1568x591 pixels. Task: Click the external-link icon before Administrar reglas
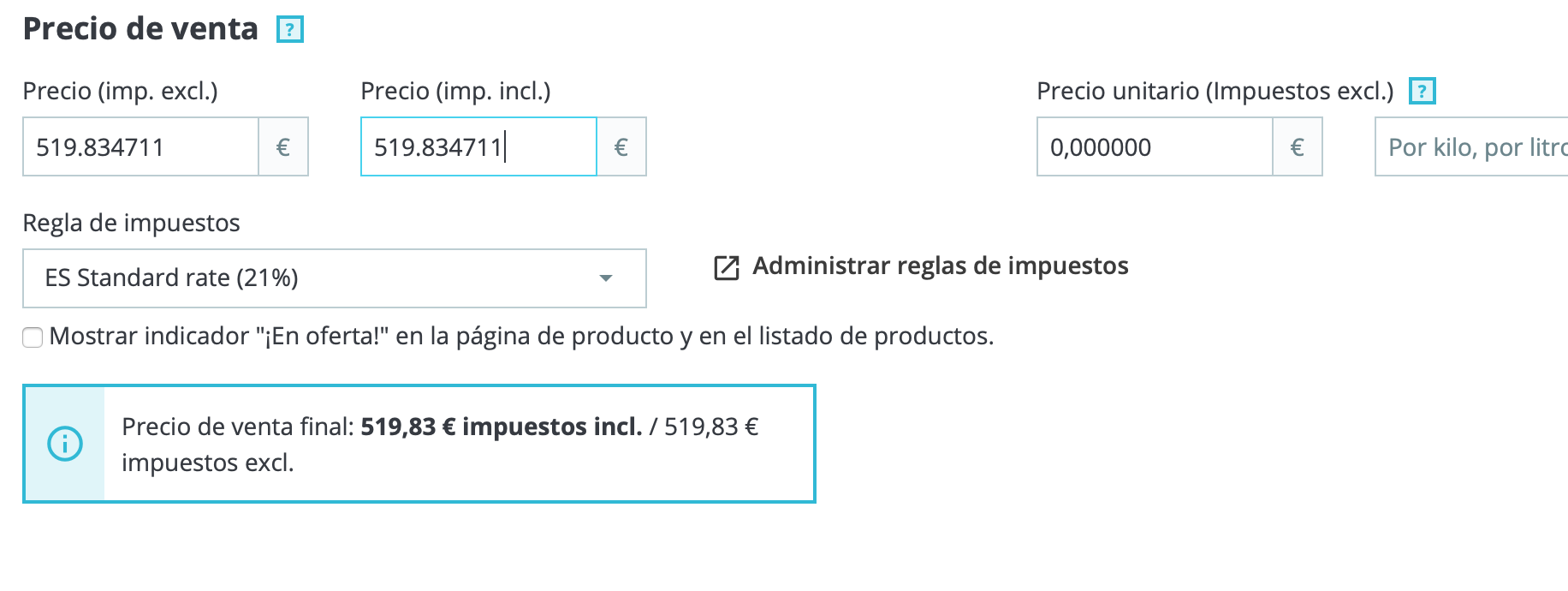tap(726, 267)
